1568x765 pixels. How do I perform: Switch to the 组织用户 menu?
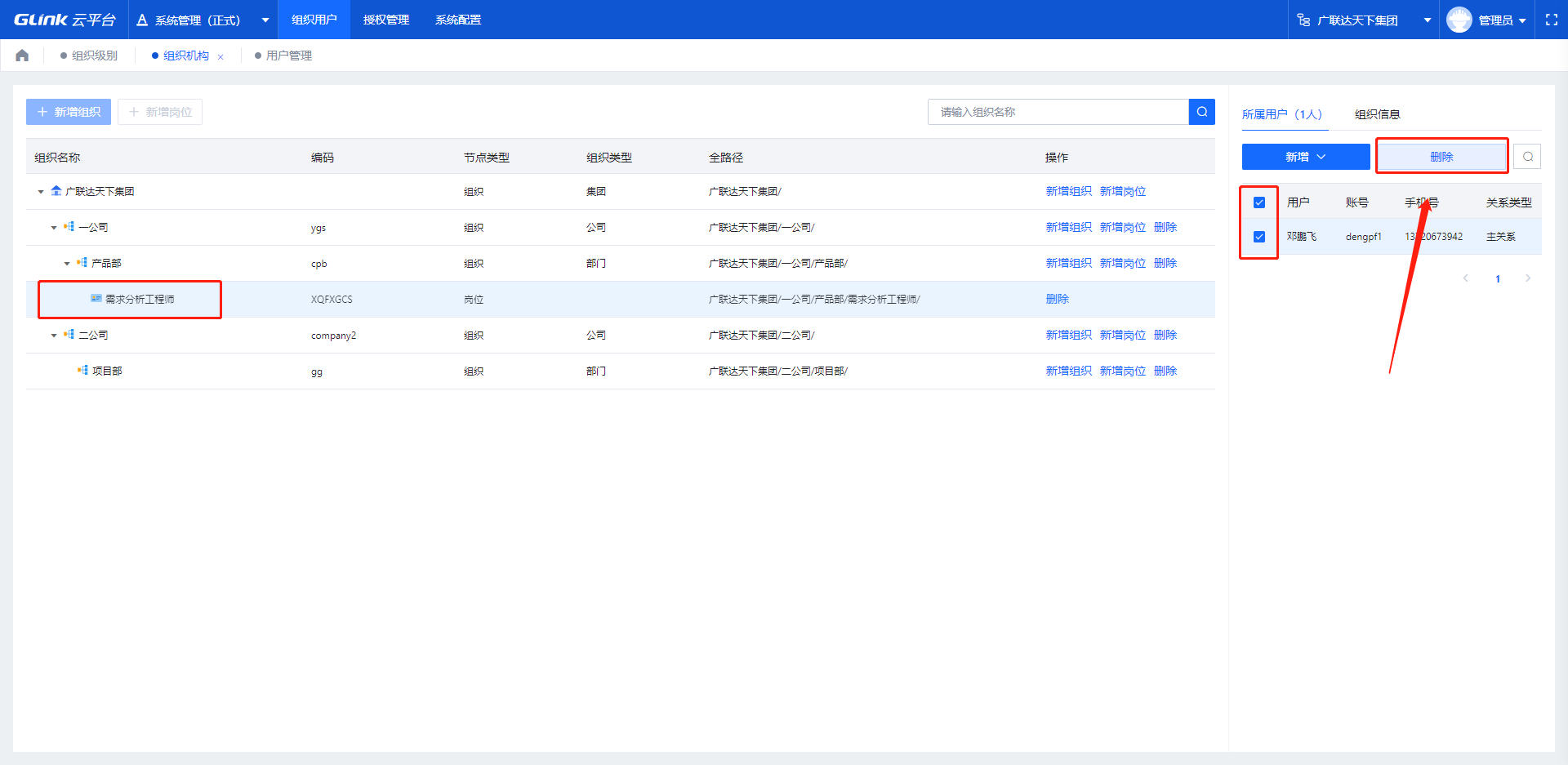pyautogui.click(x=314, y=20)
